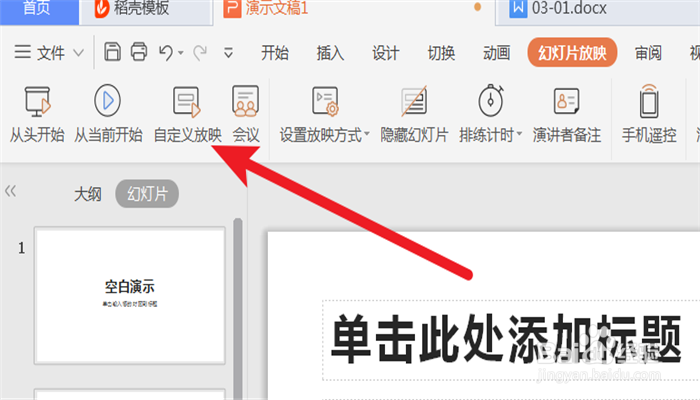Open the 审阅 review tab
The width and height of the screenshot is (700, 400).
pos(648,53)
